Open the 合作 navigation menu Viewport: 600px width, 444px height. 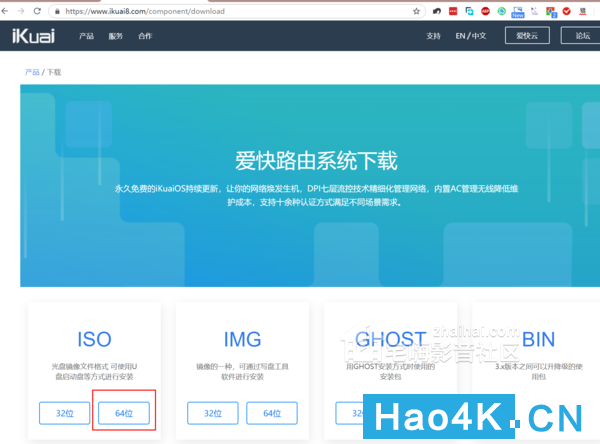pyautogui.click(x=145, y=36)
